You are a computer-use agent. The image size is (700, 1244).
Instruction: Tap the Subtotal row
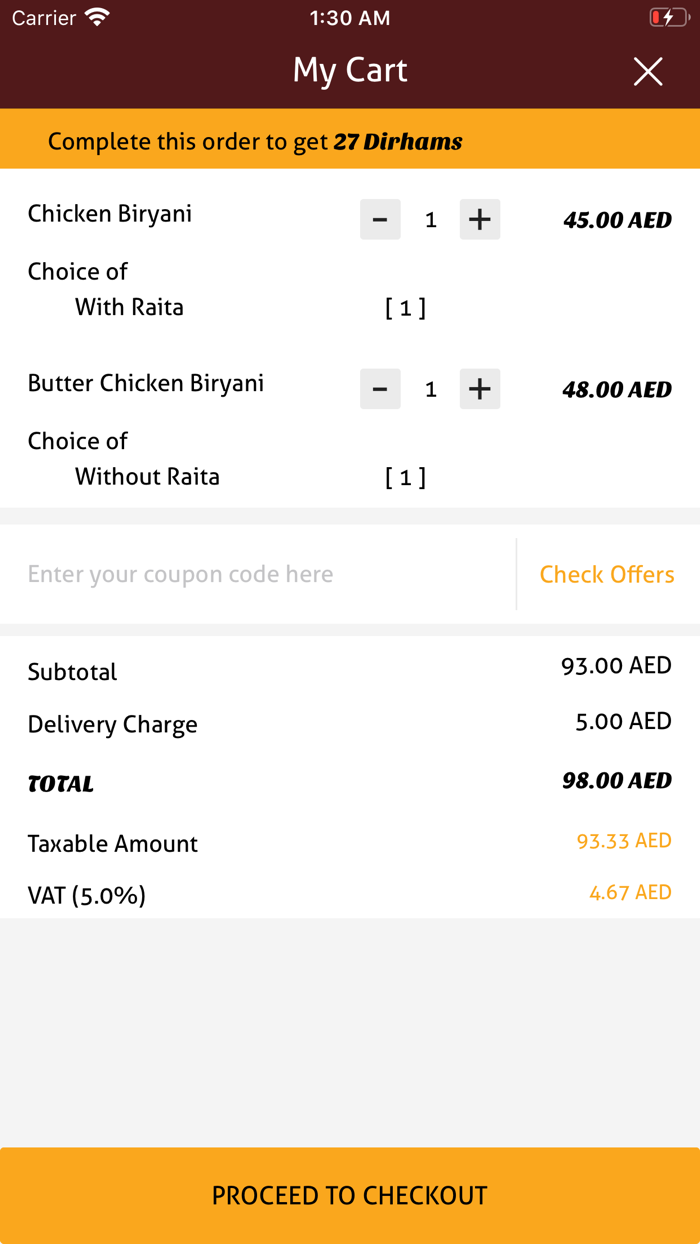point(72,671)
